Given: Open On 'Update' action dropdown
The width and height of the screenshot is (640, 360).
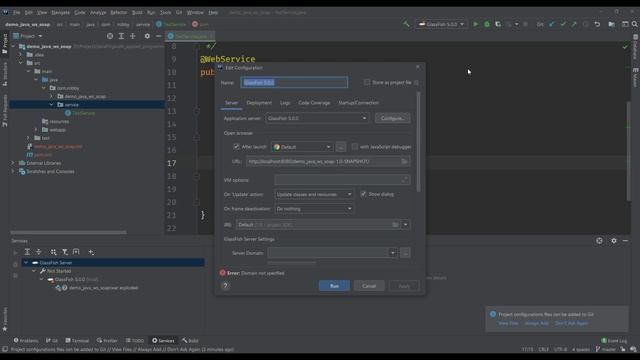Looking at the screenshot, I should pyautogui.click(x=314, y=195).
